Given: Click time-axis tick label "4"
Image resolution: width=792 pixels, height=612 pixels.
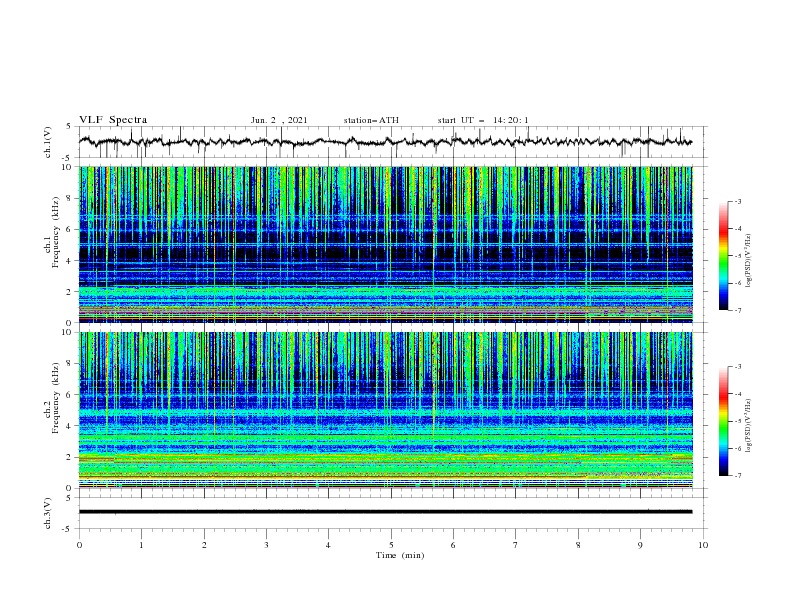Looking at the screenshot, I should [x=328, y=545].
